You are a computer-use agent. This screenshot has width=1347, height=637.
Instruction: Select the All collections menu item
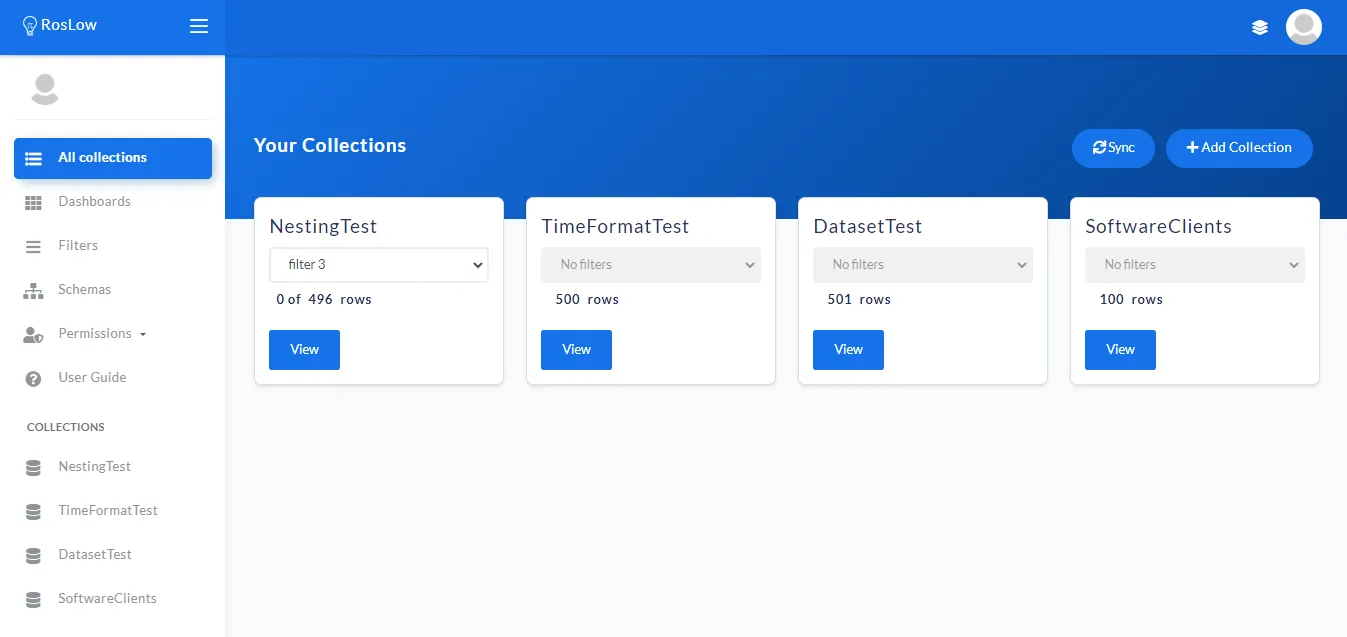tap(112, 158)
